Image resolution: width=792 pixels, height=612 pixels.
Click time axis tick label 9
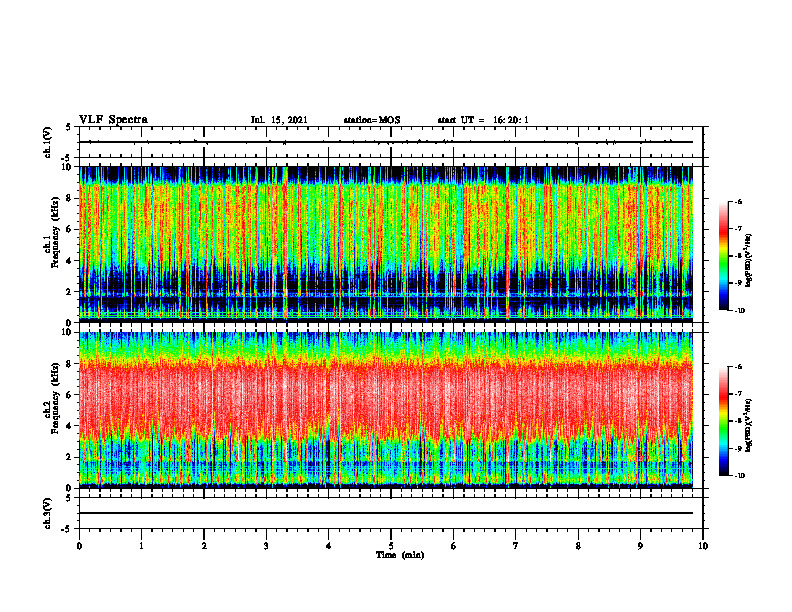click(640, 545)
